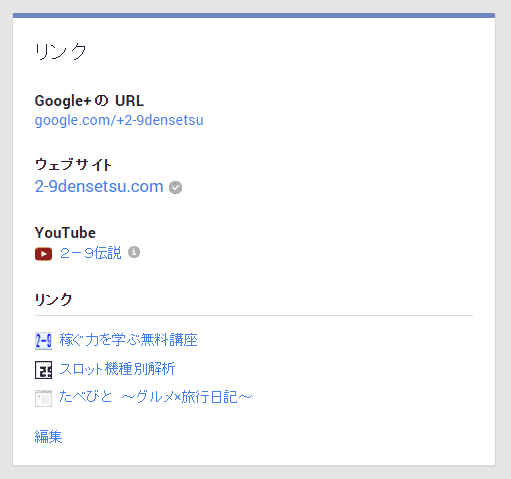Image resolution: width=511 pixels, height=479 pixels.
Task: Click the リンク card title
Action: pyautogui.click(x=61, y=52)
